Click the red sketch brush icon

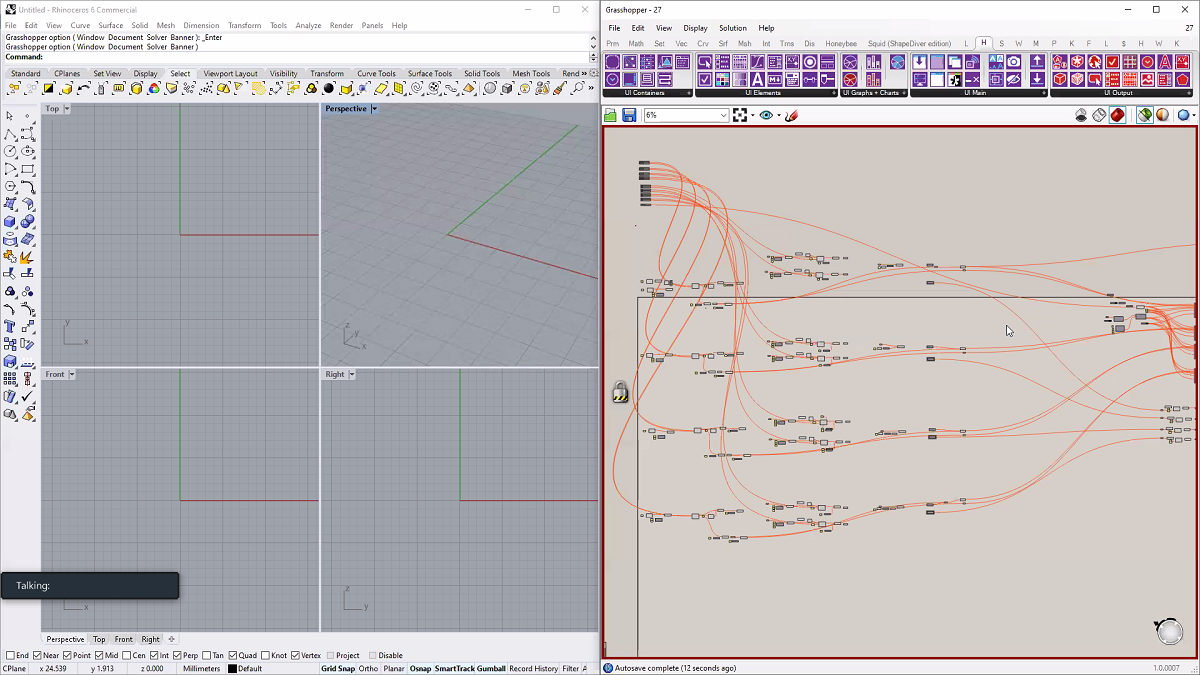791,116
